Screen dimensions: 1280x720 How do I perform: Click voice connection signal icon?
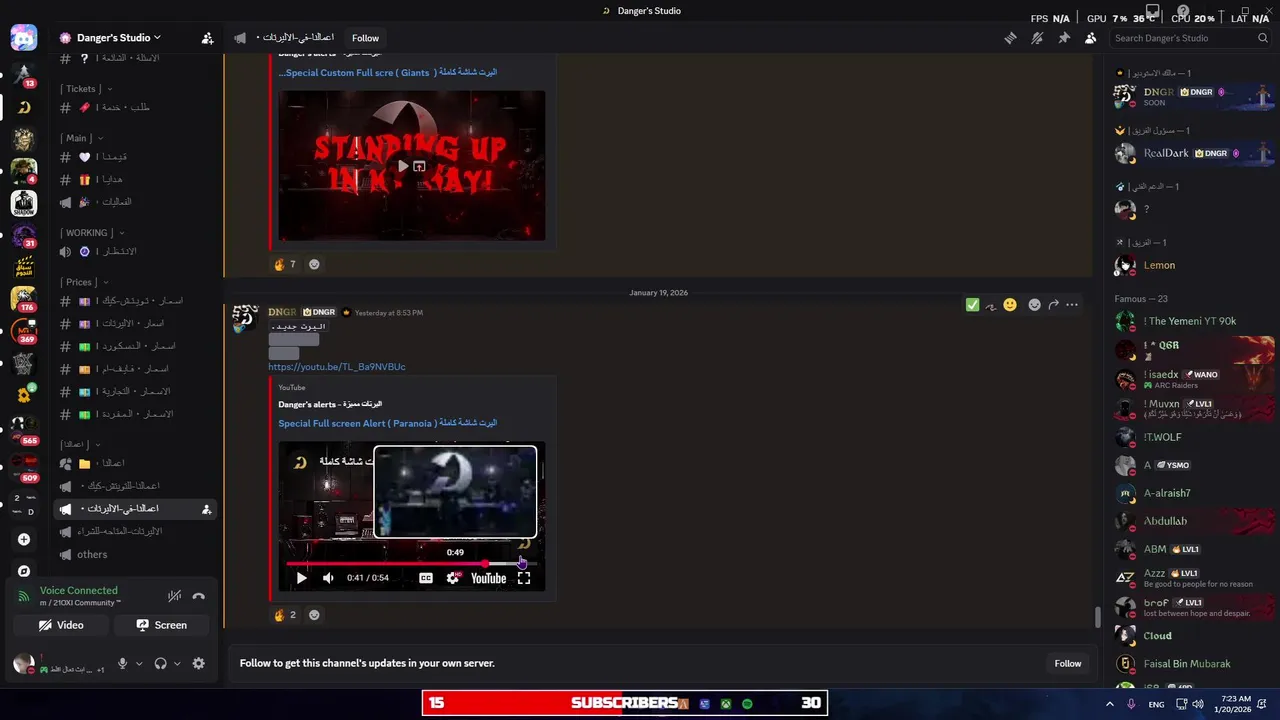pyautogui.click(x=24, y=596)
